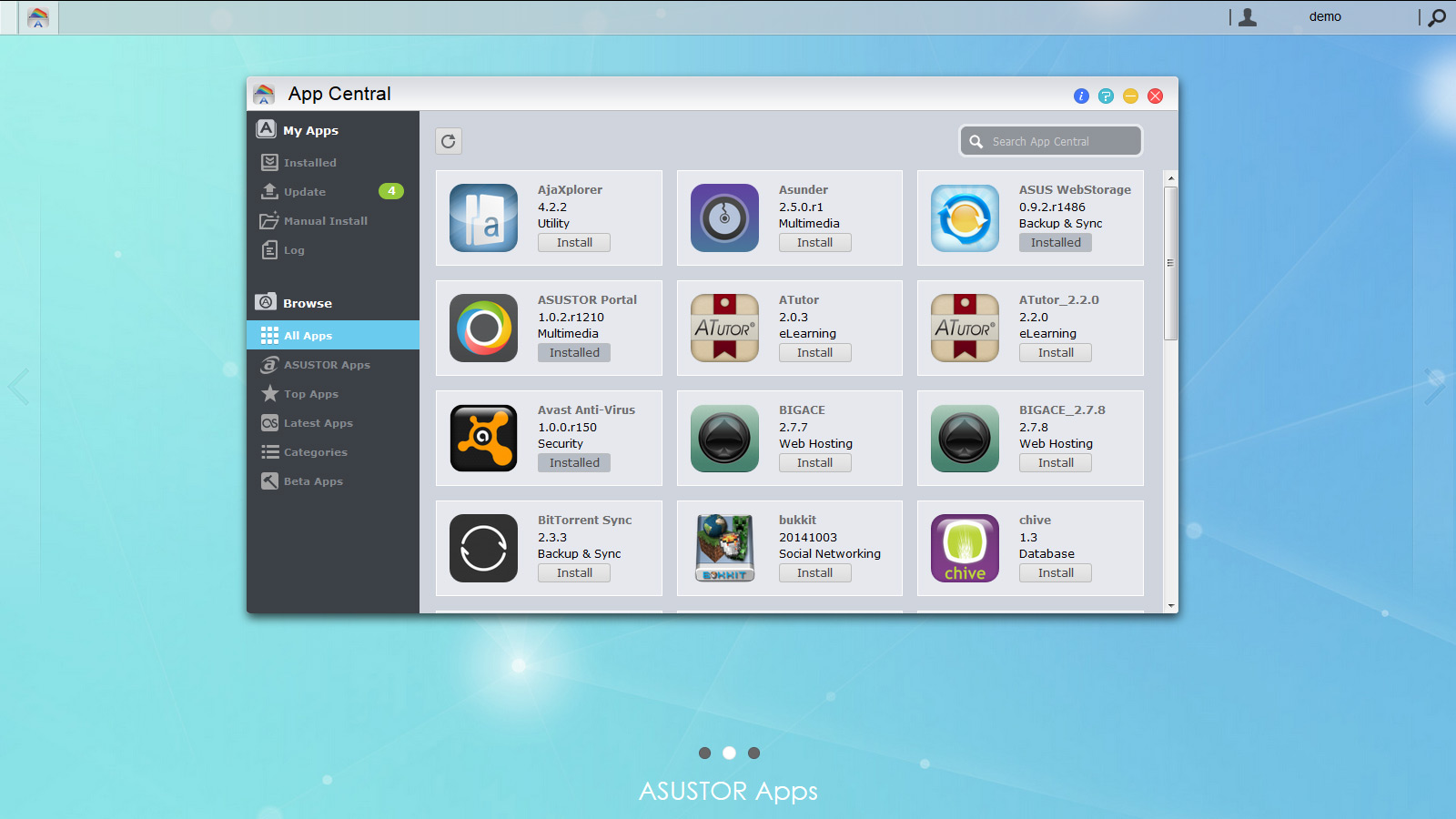Select second desktop page dot

point(729,753)
